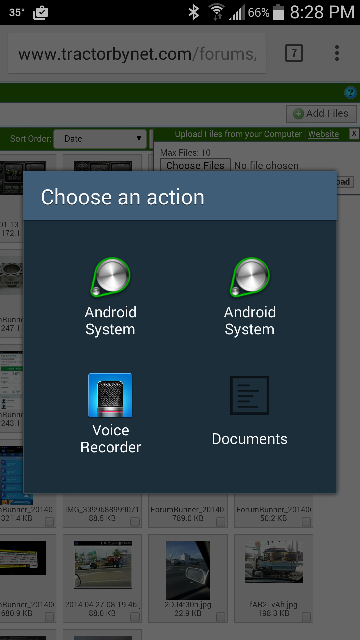
Task: Click the 8:28 PM clock
Action: point(322,12)
